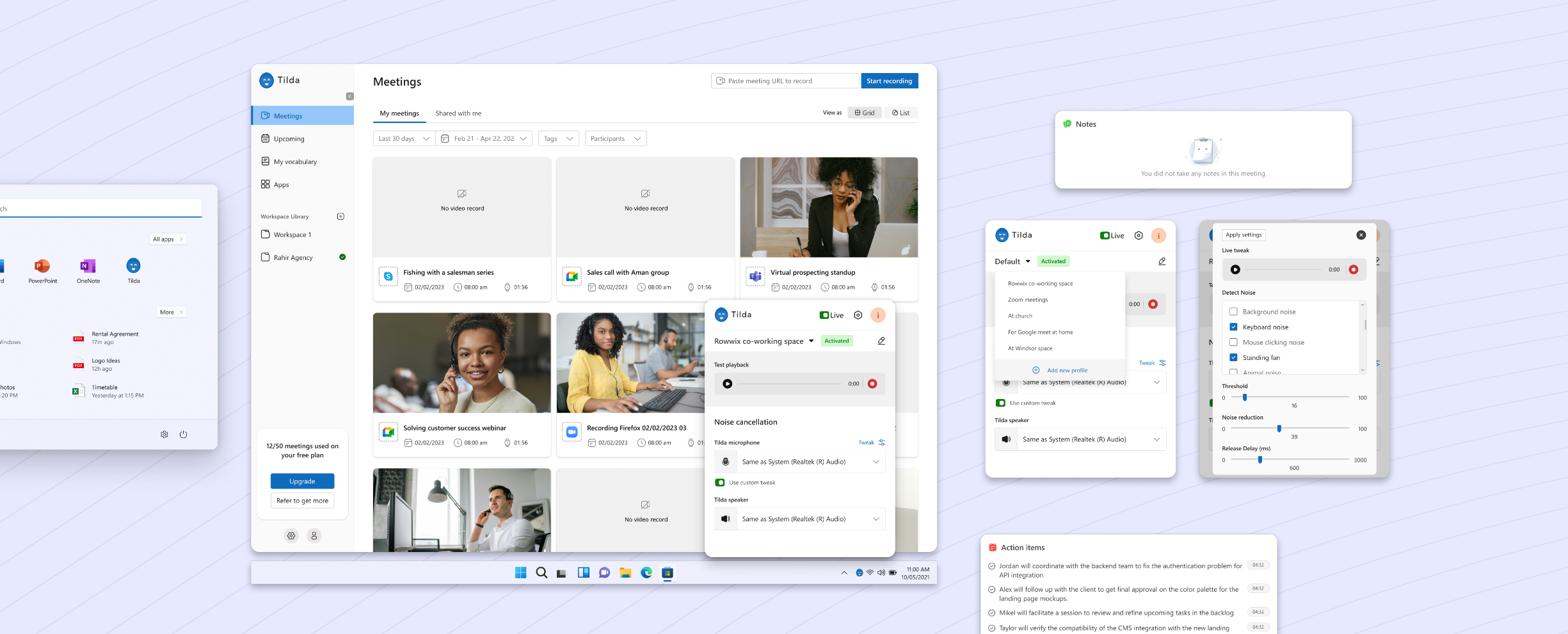Click the pencil edit icon in the Default profile window

click(x=1162, y=261)
